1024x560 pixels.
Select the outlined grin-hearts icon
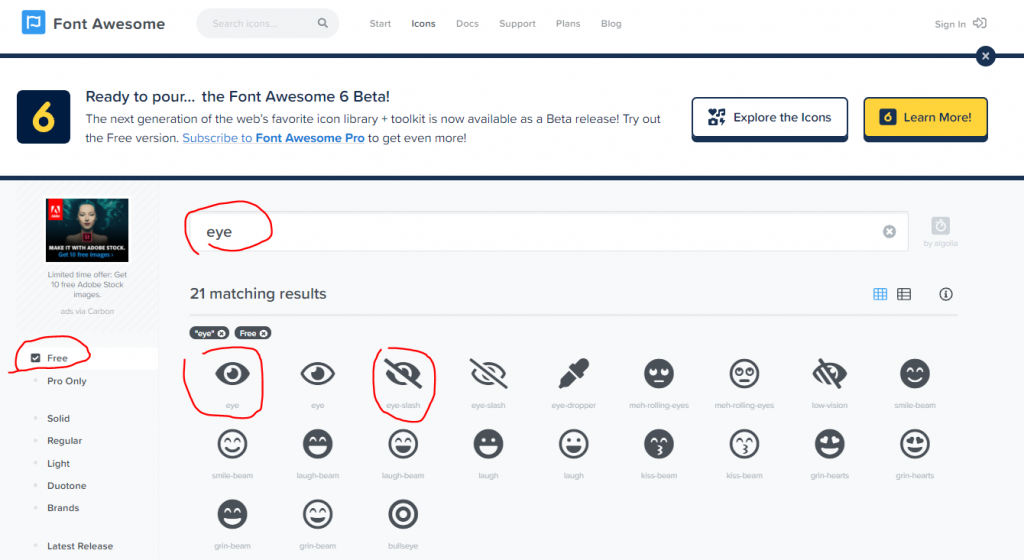point(914,444)
